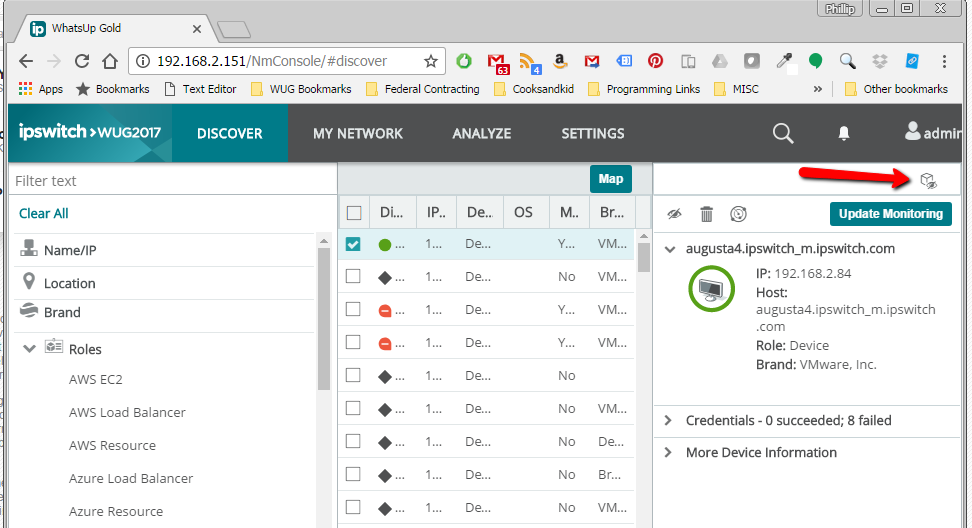This screenshot has height=528, width=972.
Task: Expand More Device Information
Action: [x=669, y=452]
